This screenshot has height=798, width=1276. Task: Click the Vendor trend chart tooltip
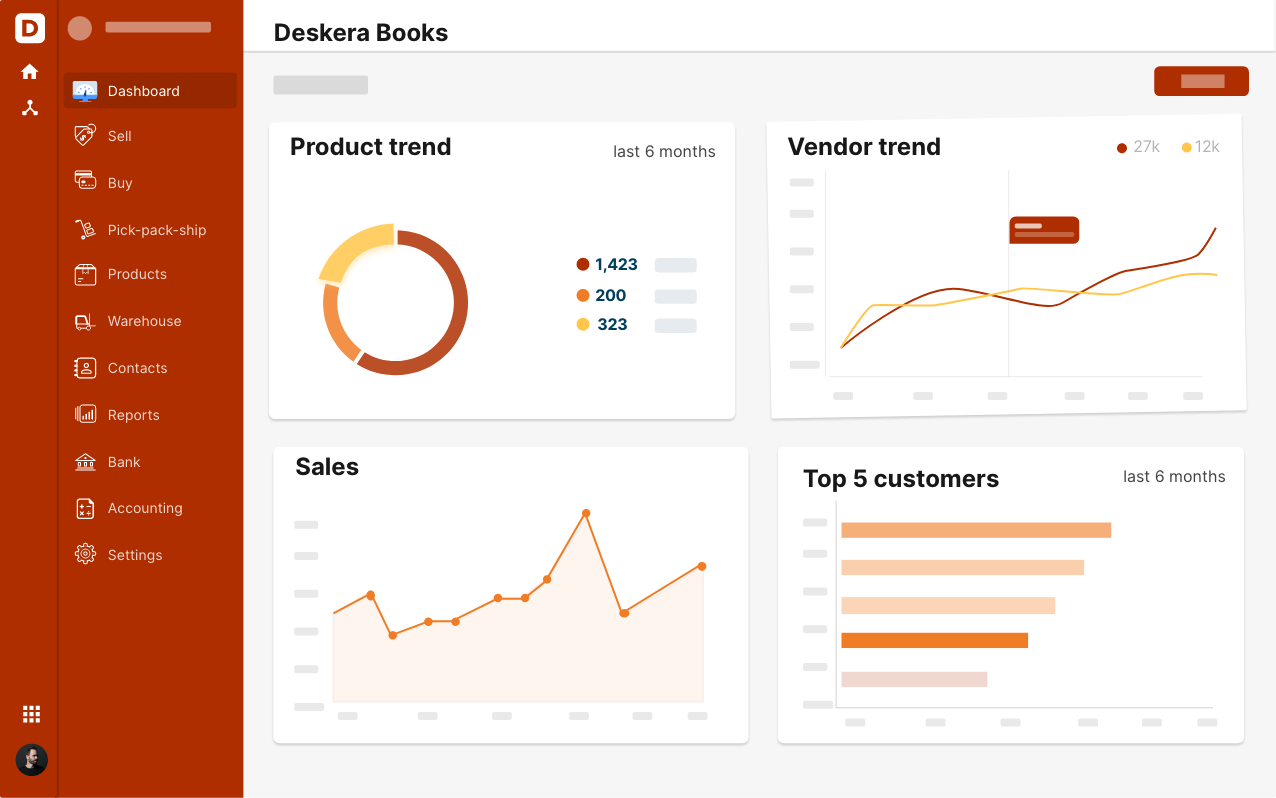tap(1044, 230)
